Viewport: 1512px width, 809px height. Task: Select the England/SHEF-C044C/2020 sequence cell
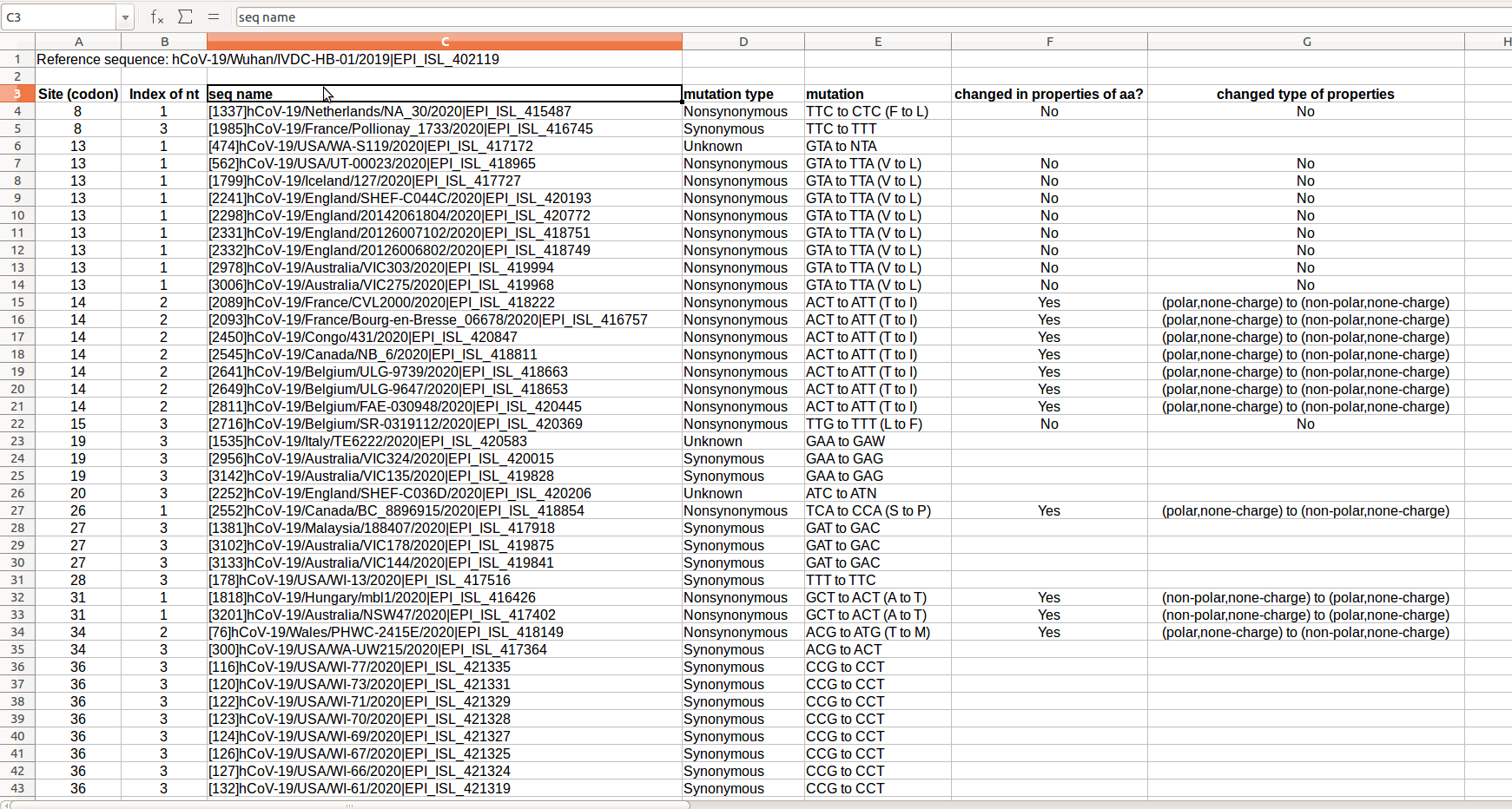tap(445, 198)
